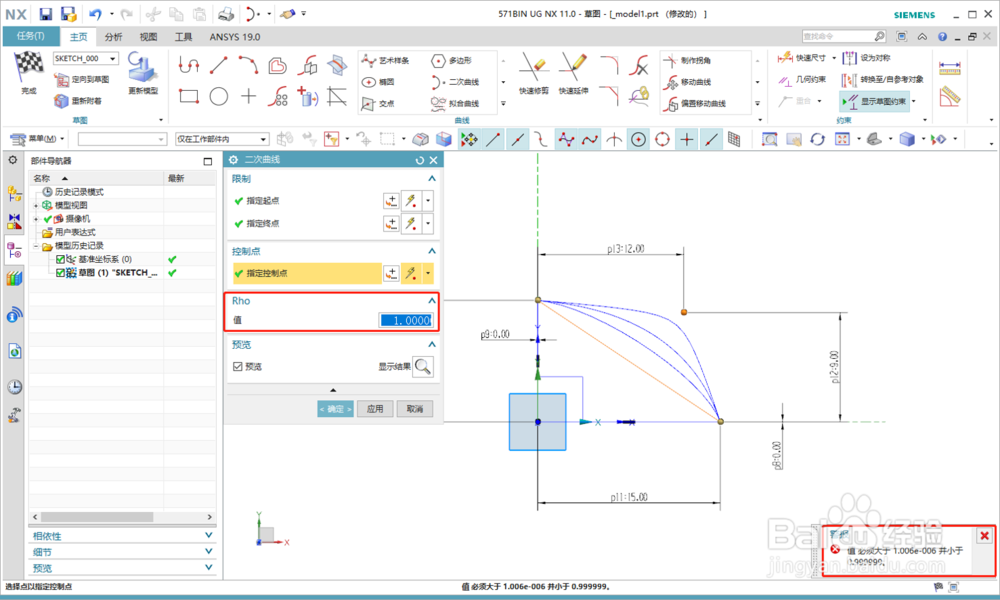Open the SKETCH_000 sketch name dropdown
The image size is (1000, 600).
coord(113,59)
